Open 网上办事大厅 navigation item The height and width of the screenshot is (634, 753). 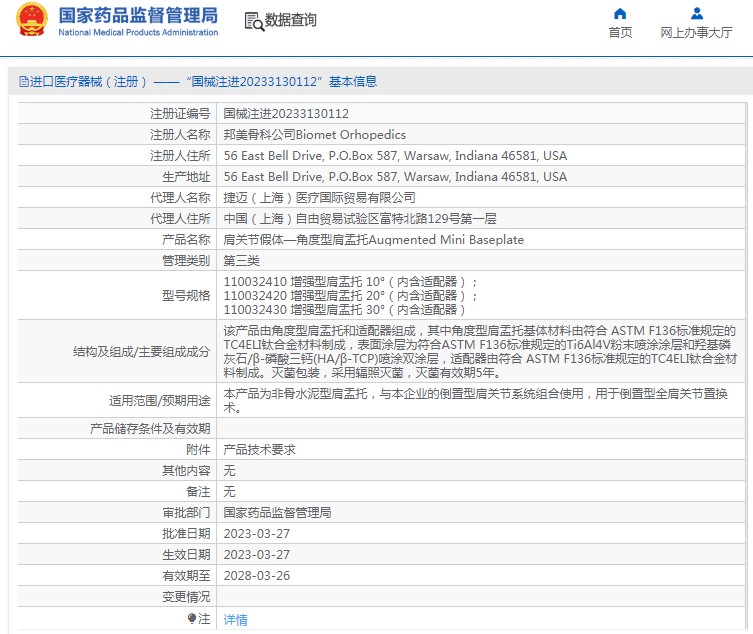(x=696, y=33)
